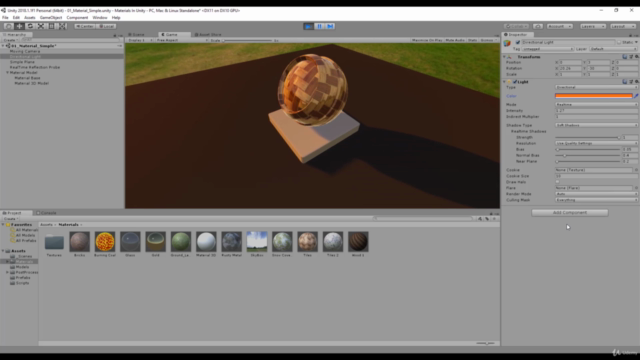
Task: Open Flare object picker circle
Action: [636, 188]
